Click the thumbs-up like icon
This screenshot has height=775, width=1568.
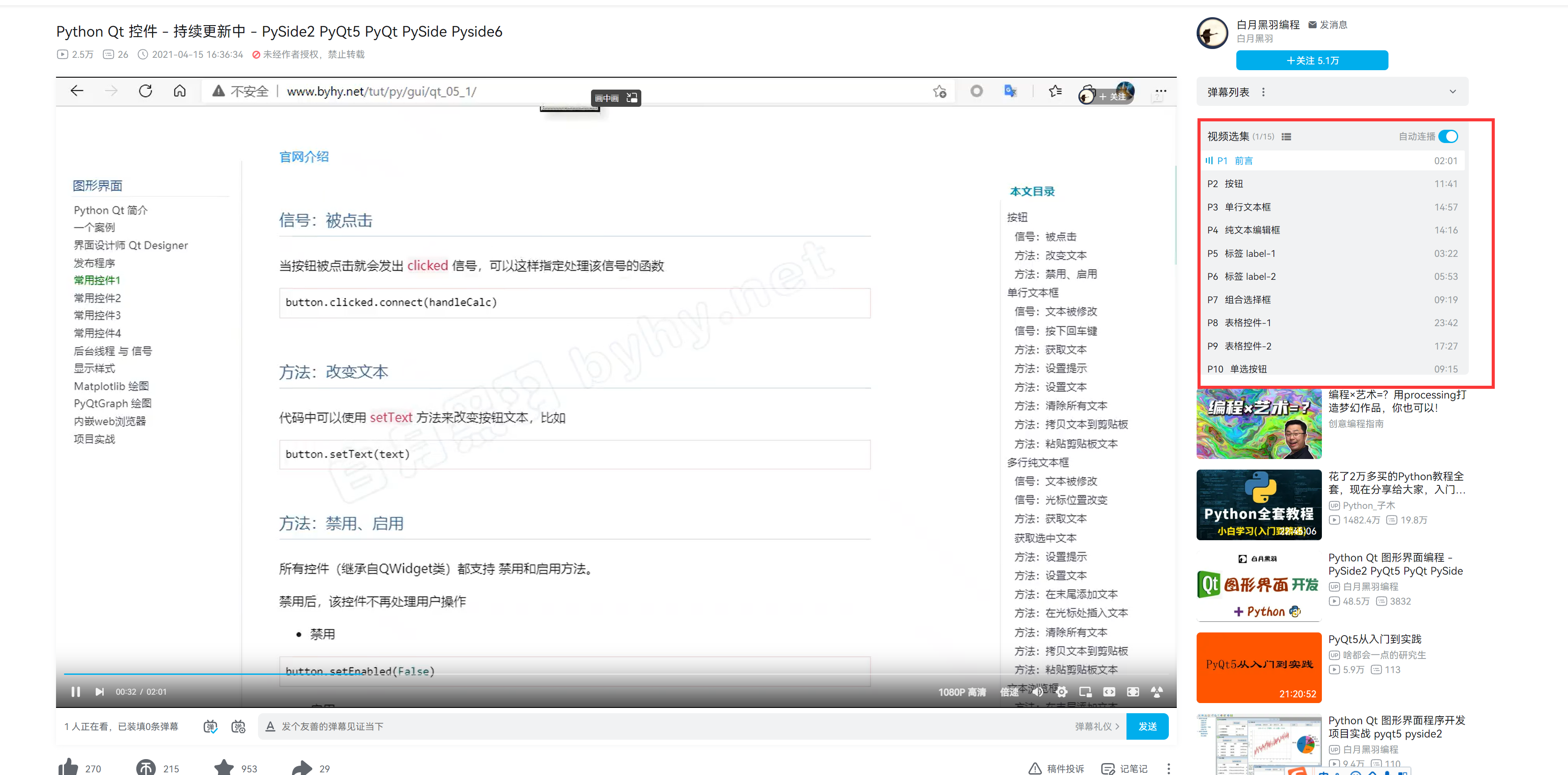click(68, 767)
